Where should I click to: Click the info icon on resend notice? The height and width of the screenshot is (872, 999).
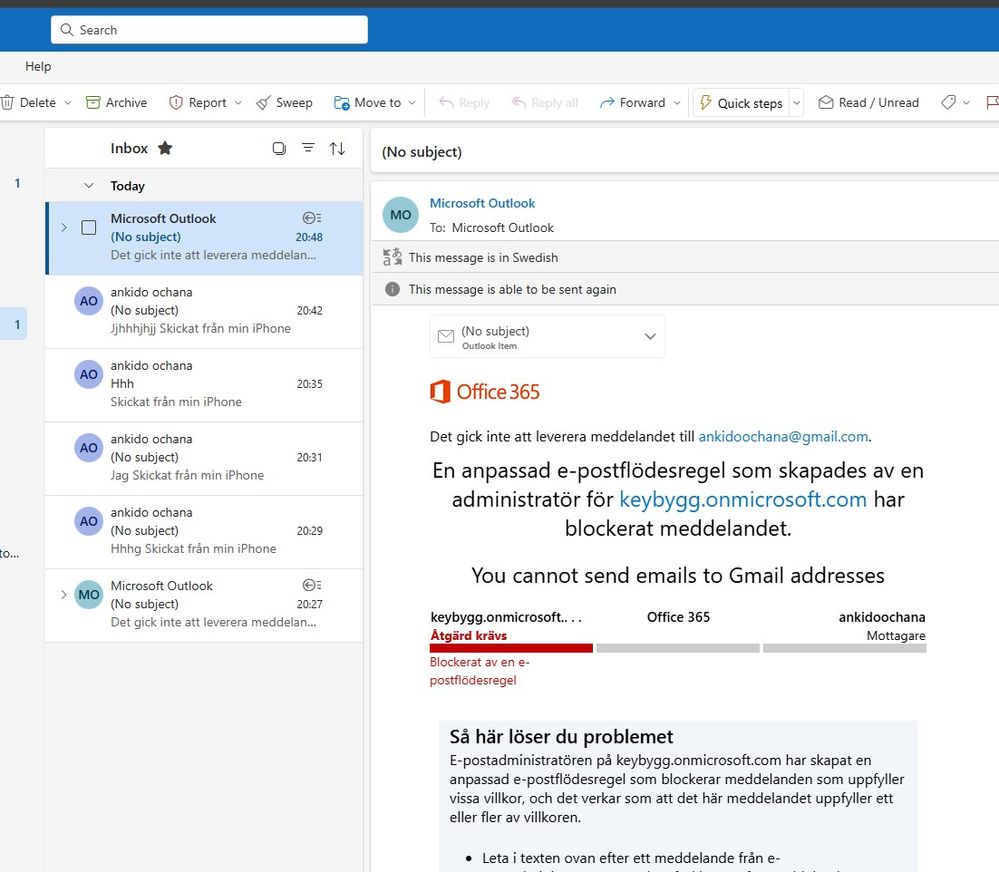(392, 289)
